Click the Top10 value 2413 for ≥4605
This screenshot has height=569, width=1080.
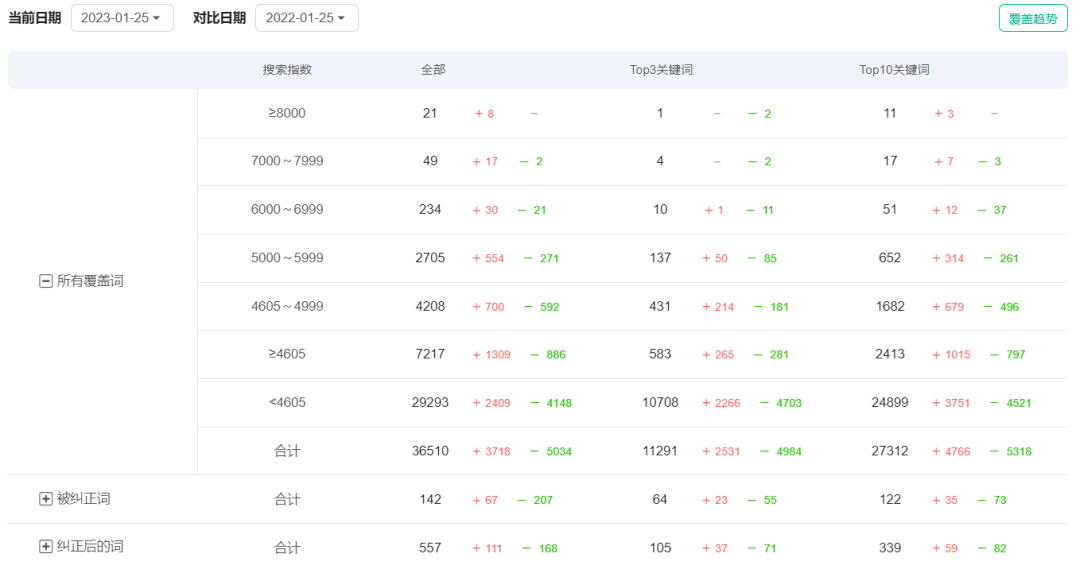(x=890, y=355)
